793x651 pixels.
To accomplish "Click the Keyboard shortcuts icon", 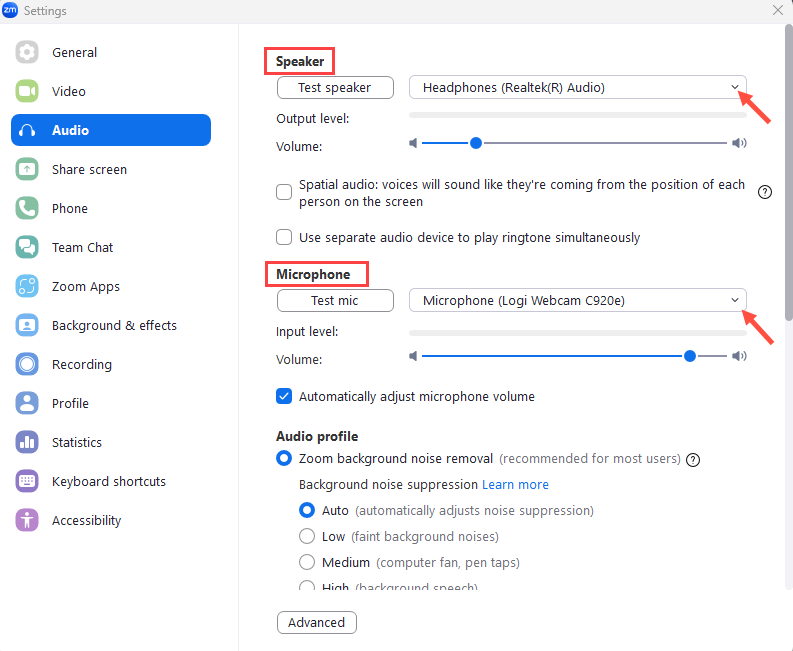I will (x=27, y=481).
